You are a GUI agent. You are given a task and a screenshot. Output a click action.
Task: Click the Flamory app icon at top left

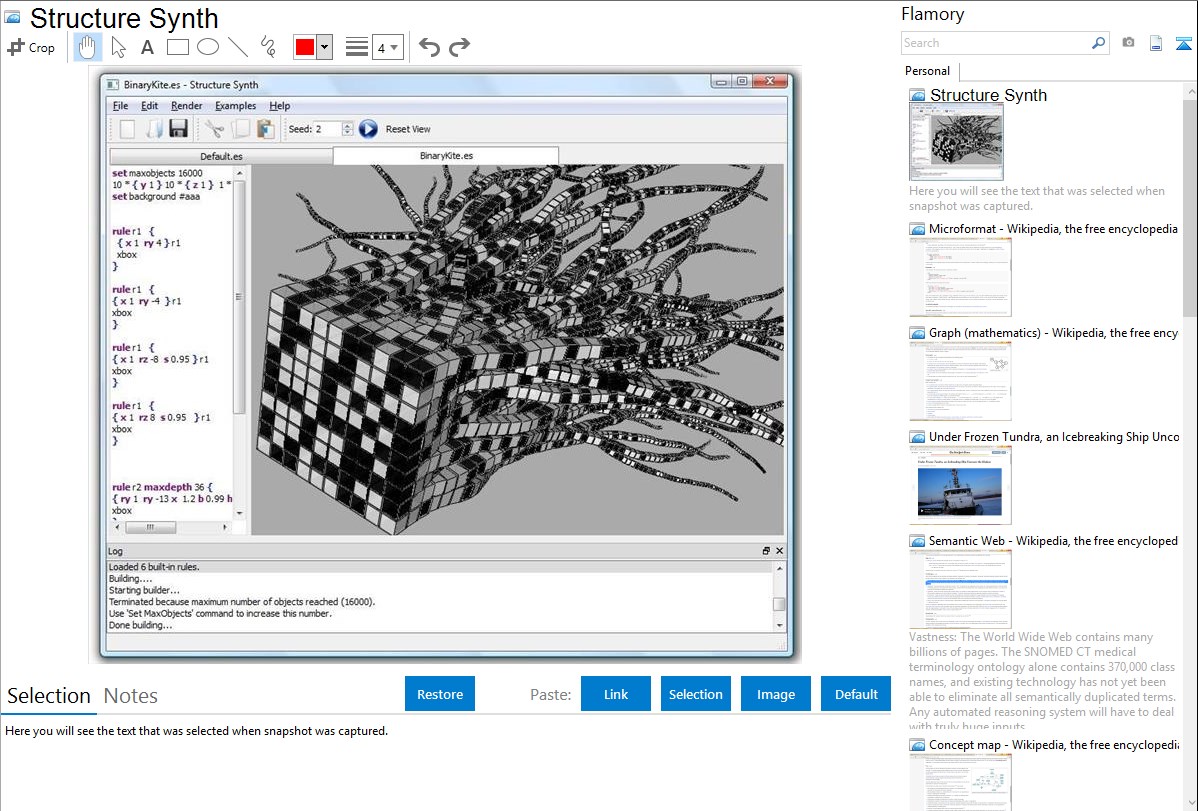point(13,18)
